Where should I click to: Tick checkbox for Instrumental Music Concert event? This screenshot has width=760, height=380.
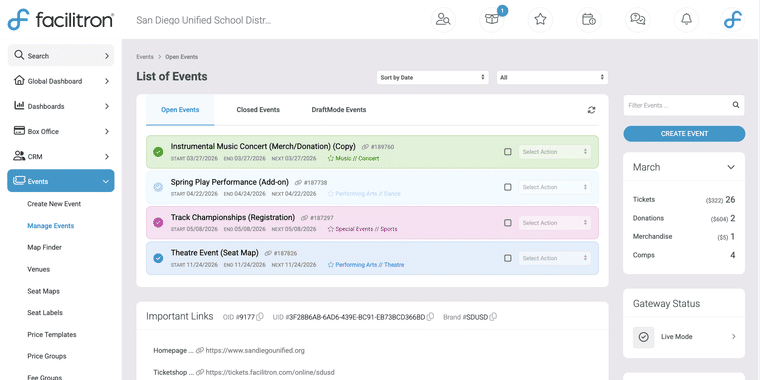point(507,152)
